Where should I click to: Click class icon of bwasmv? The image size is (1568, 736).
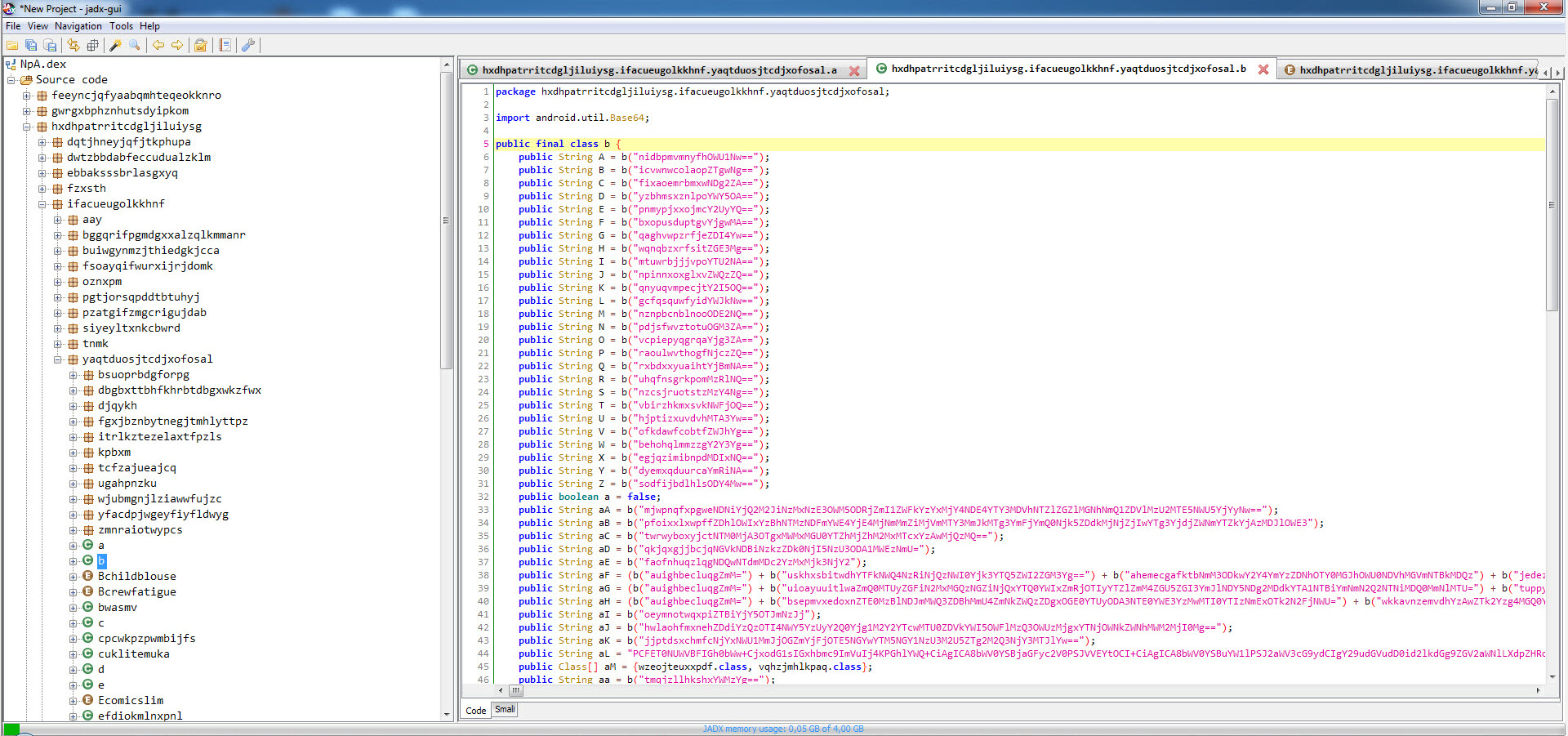pos(87,607)
